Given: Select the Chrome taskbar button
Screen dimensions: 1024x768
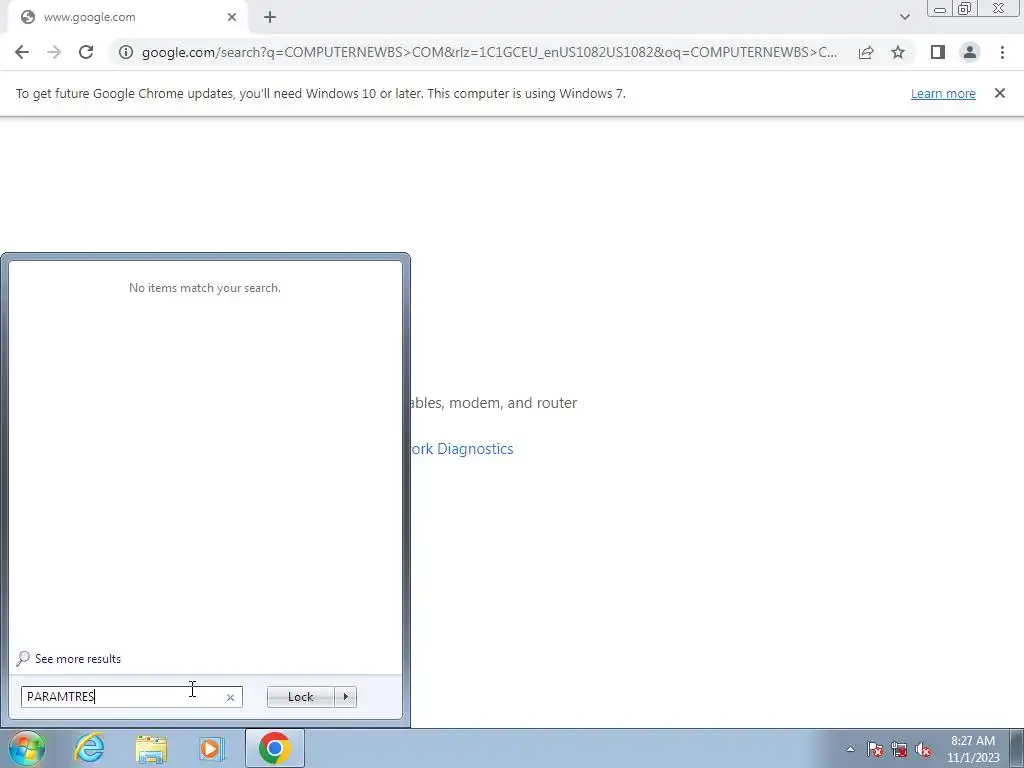Looking at the screenshot, I should click(274, 748).
